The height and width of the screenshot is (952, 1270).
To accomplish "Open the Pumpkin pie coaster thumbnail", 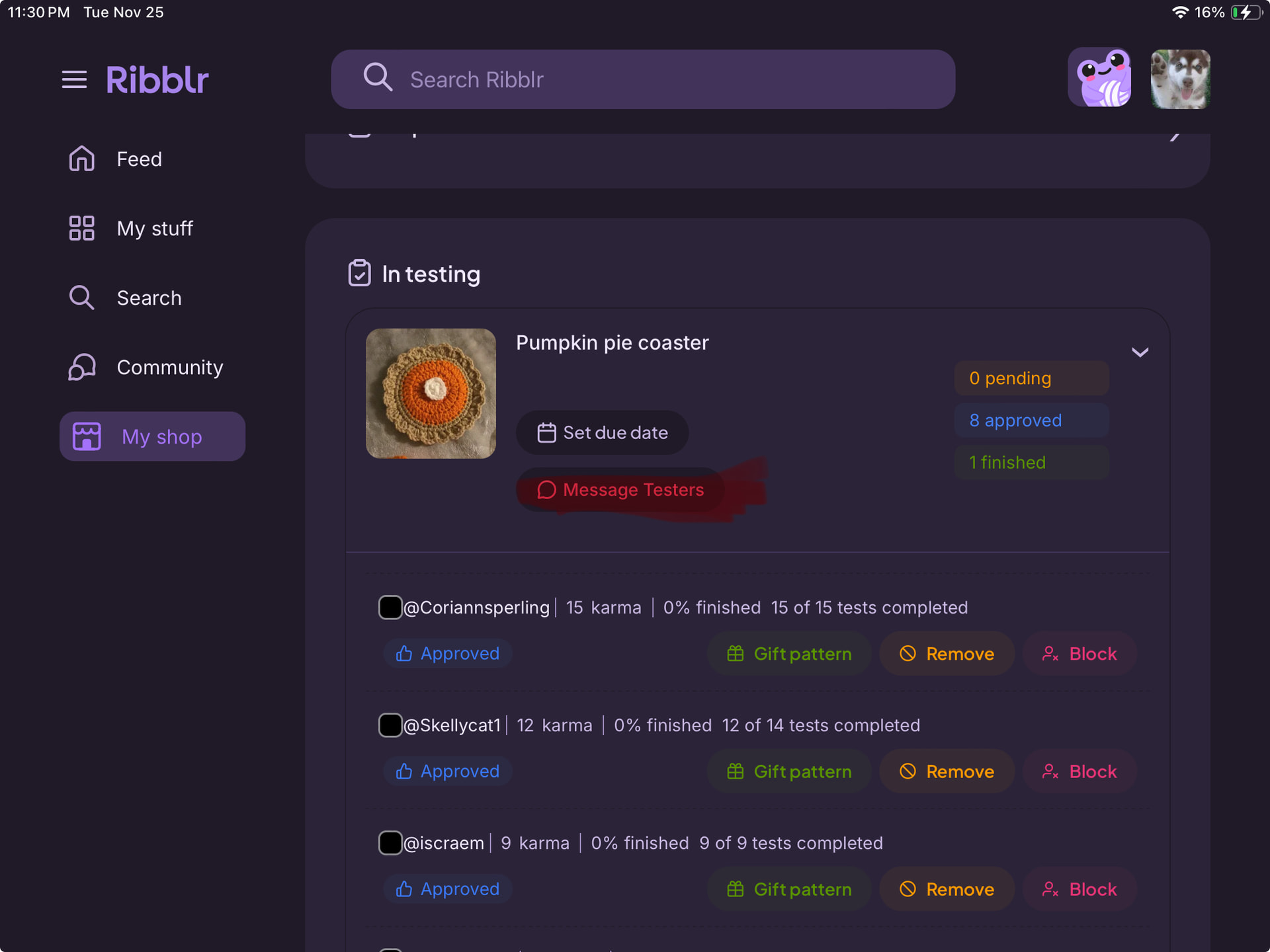I will click(431, 393).
